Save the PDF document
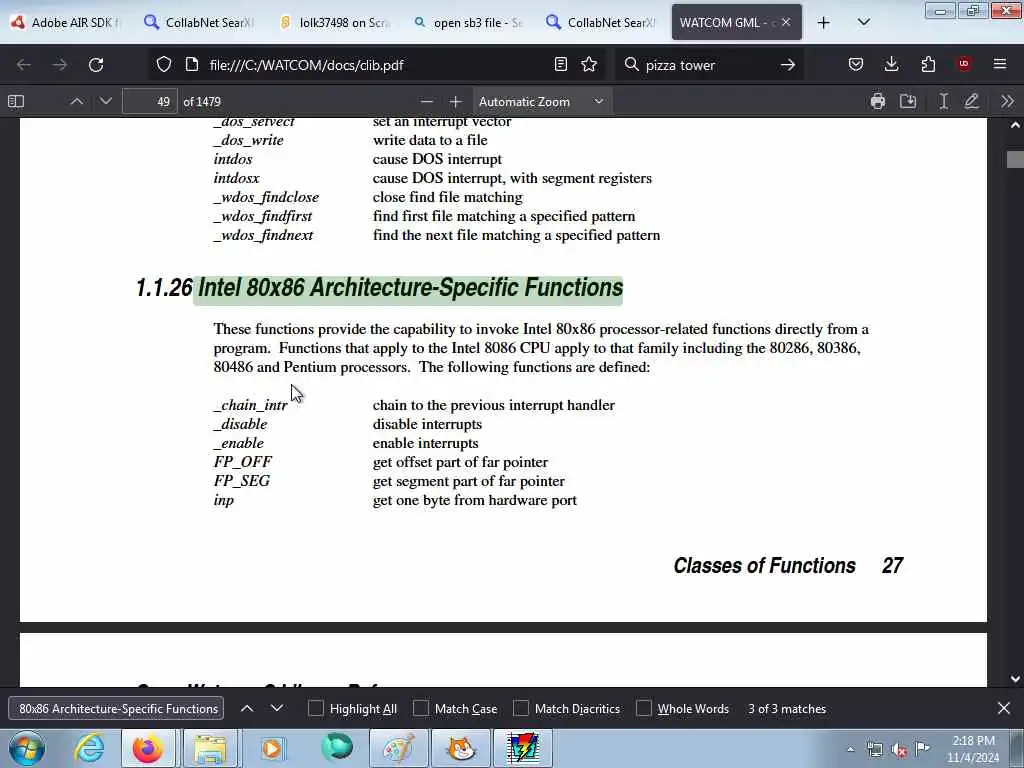 (908, 101)
